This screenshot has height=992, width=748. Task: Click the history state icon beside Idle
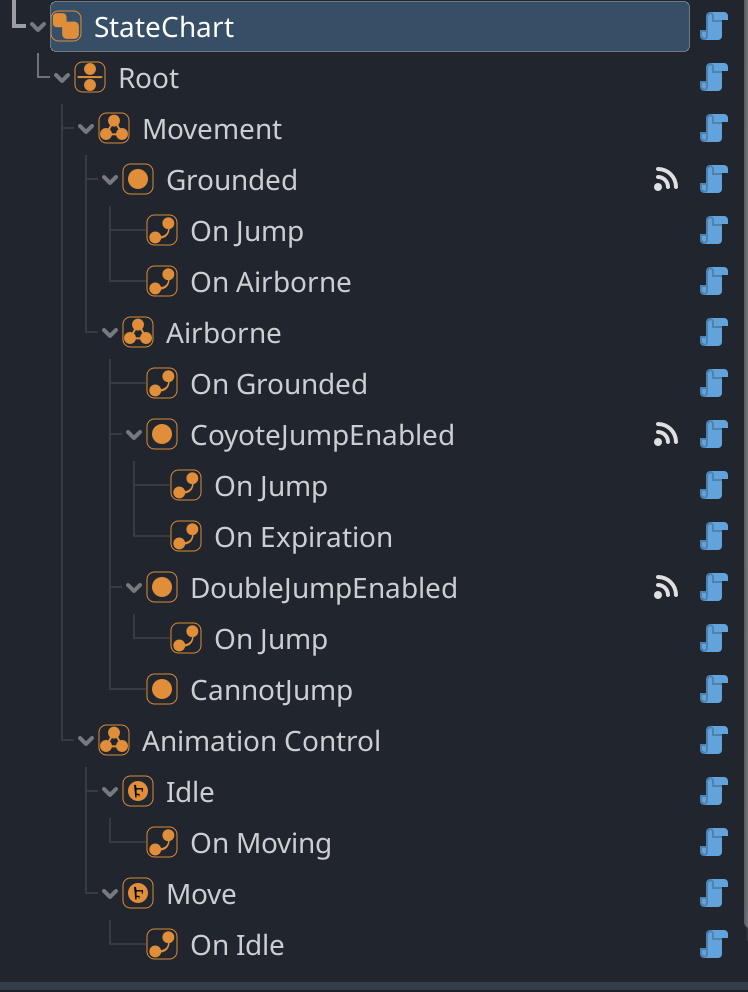(138, 791)
